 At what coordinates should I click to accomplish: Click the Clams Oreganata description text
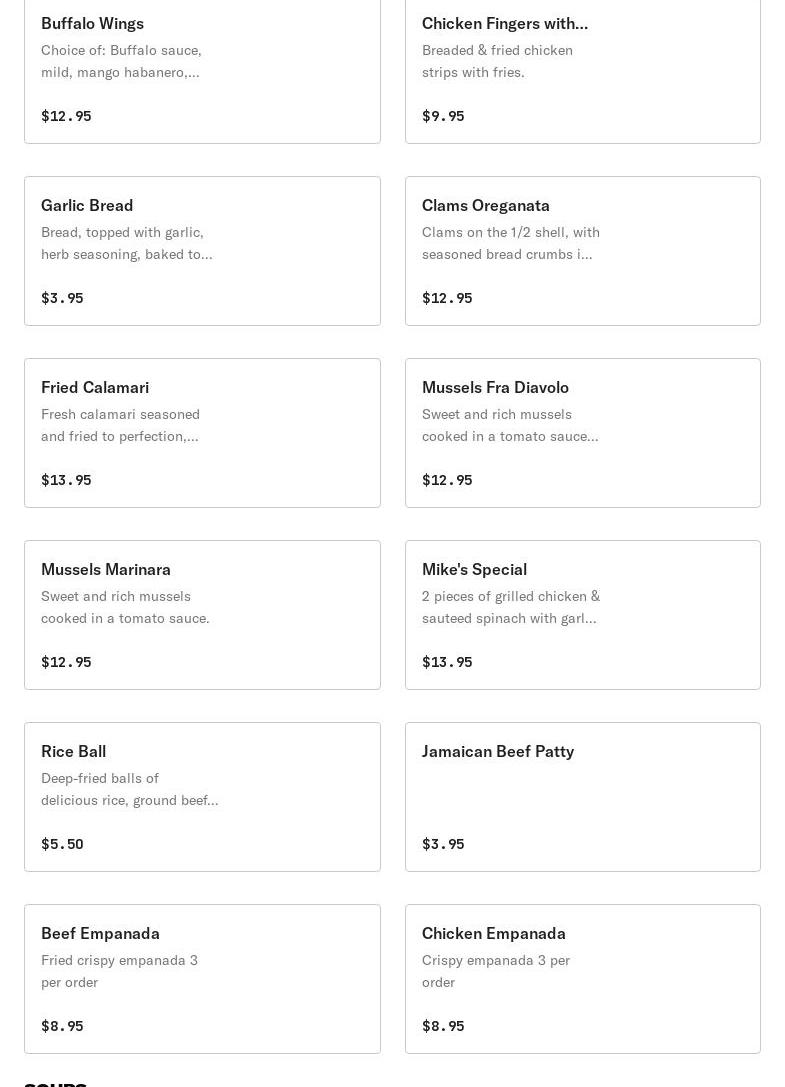tap(510, 243)
